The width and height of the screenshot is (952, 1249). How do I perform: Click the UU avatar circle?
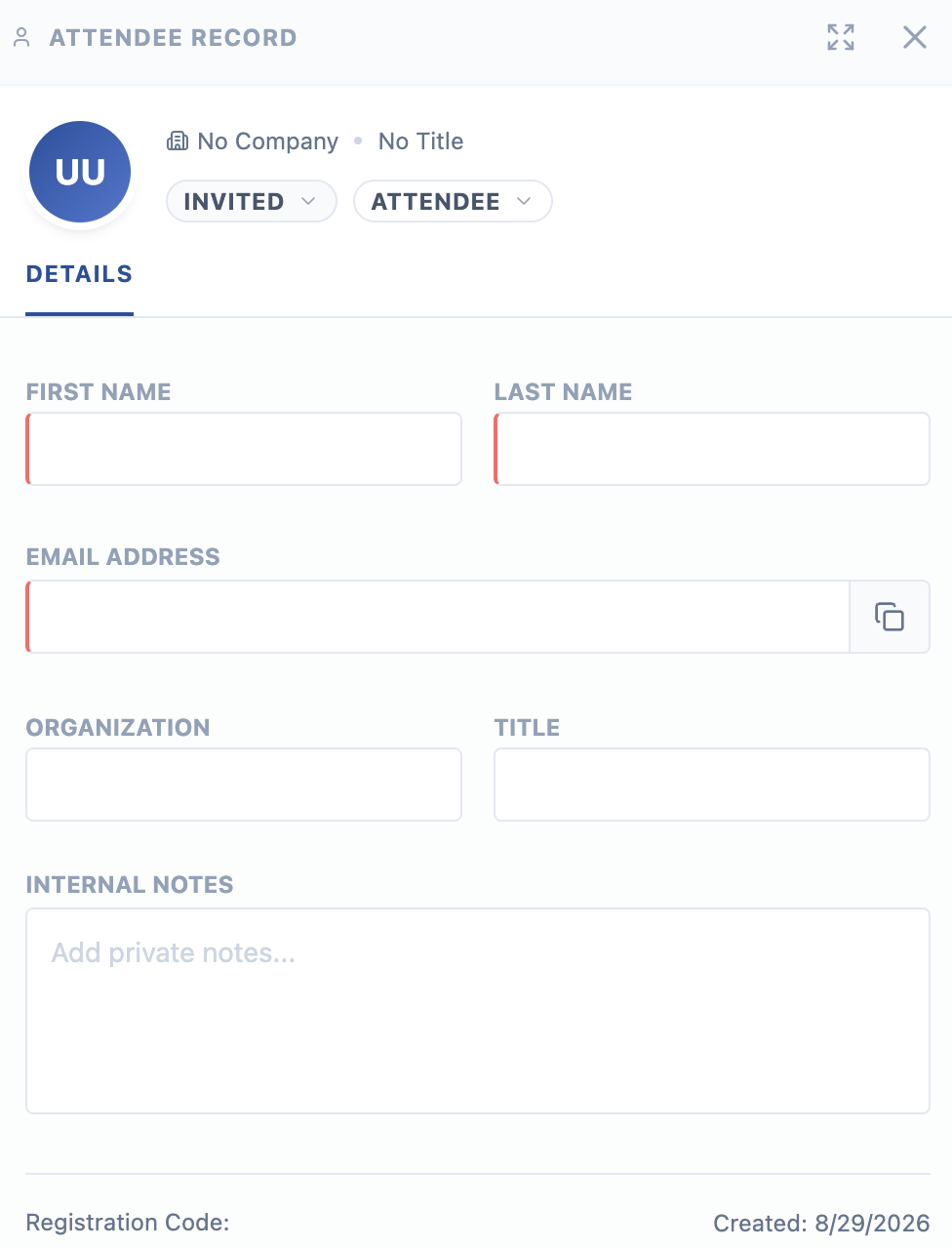[80, 172]
